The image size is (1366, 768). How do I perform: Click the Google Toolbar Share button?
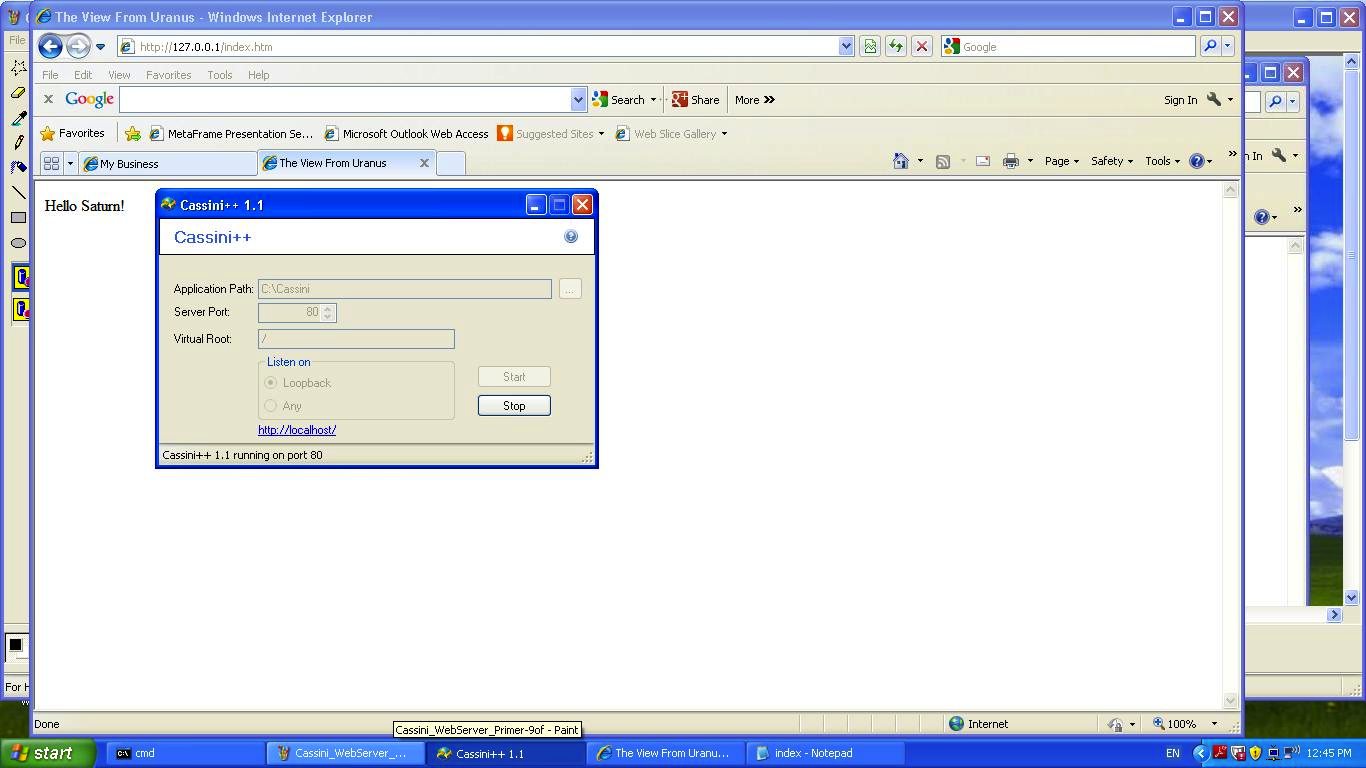[696, 100]
